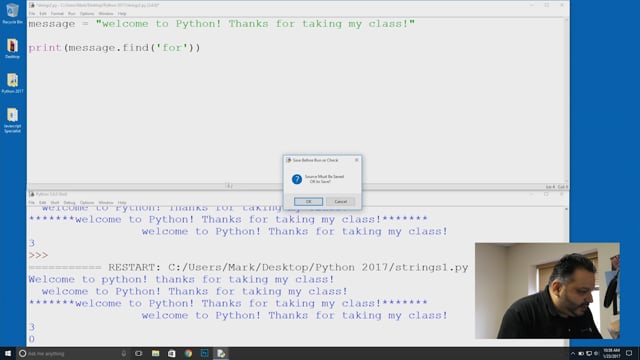Click the 'message' variable in the editor code

(x=52, y=24)
